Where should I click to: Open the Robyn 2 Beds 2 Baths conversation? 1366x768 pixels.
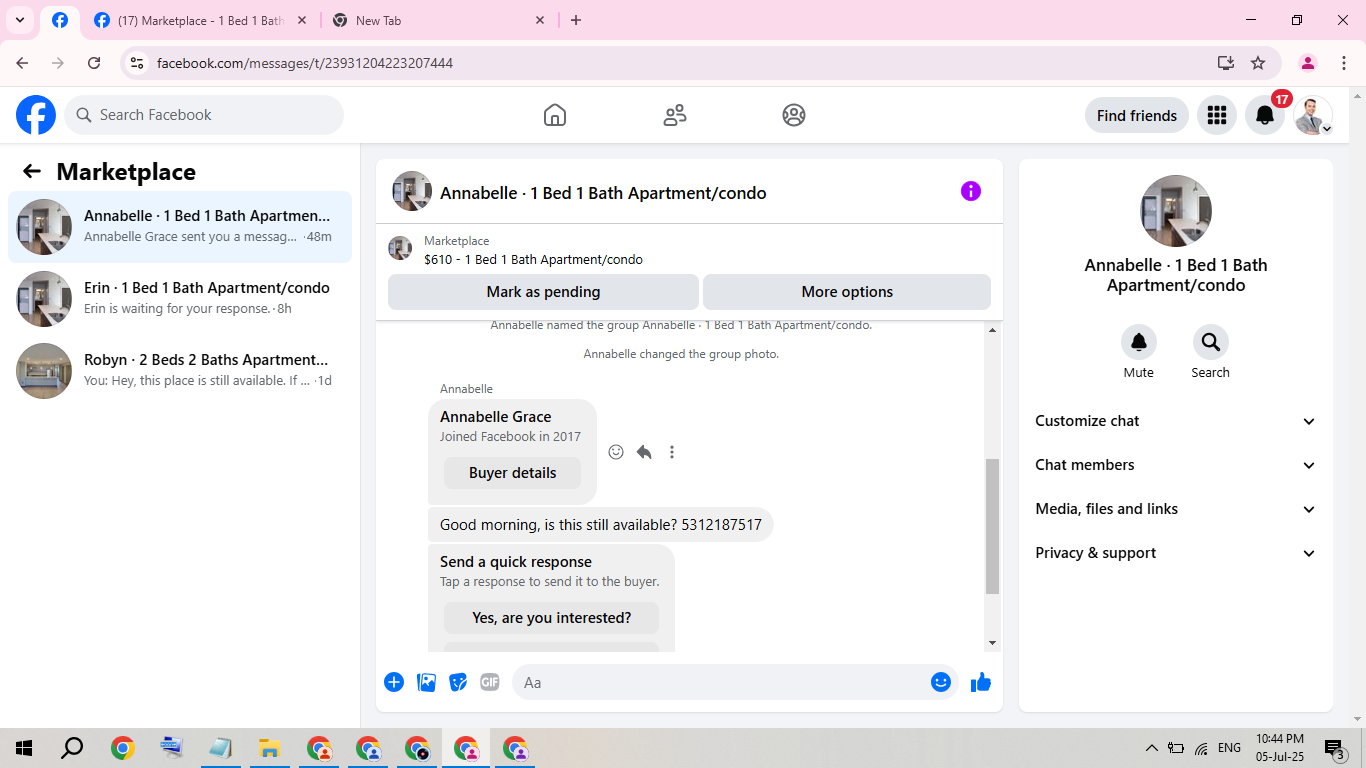click(x=180, y=371)
